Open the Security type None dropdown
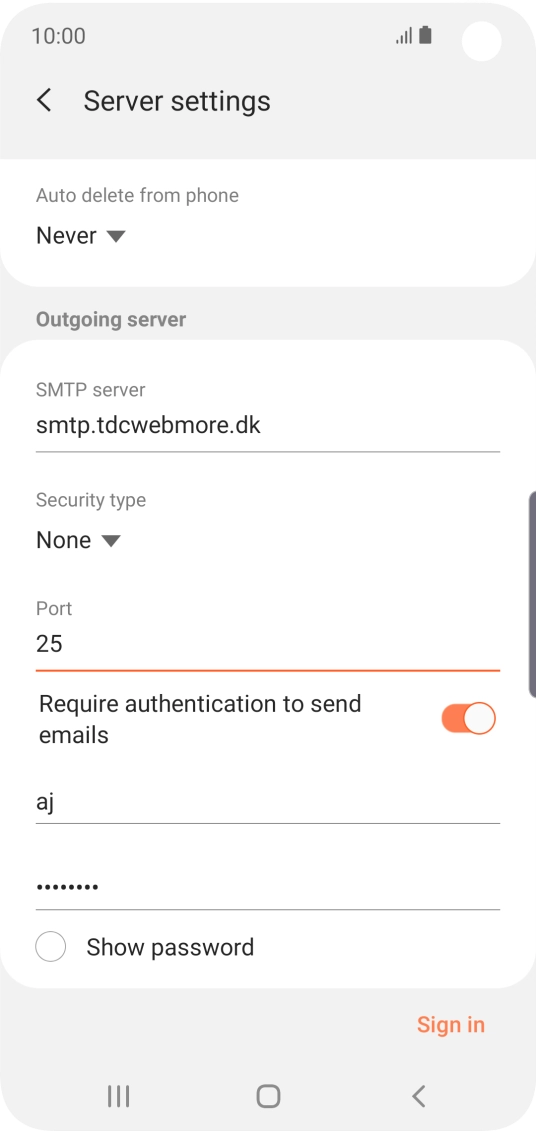Viewport: 536px width, 1131px height. click(78, 540)
